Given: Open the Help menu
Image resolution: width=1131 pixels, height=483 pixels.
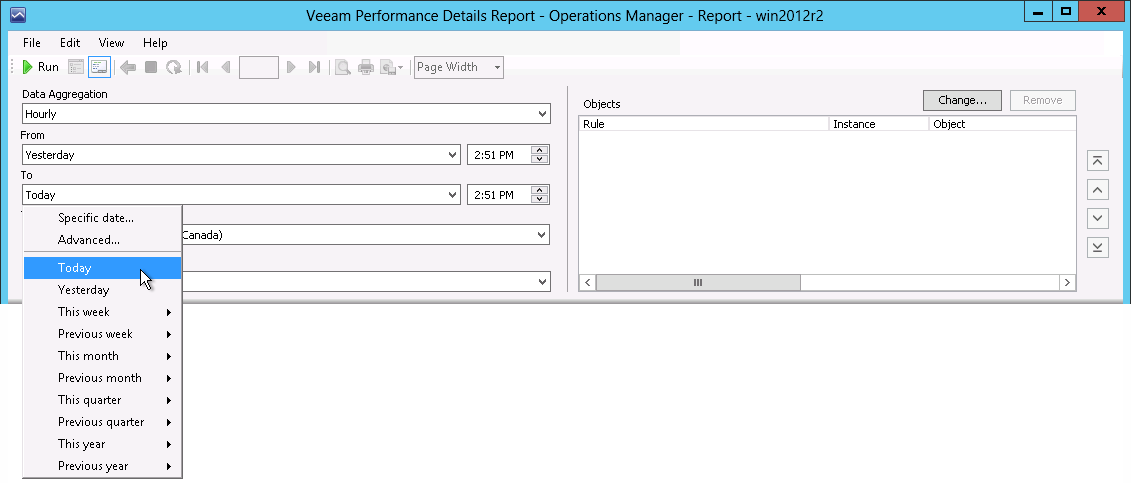Looking at the screenshot, I should pos(155,43).
